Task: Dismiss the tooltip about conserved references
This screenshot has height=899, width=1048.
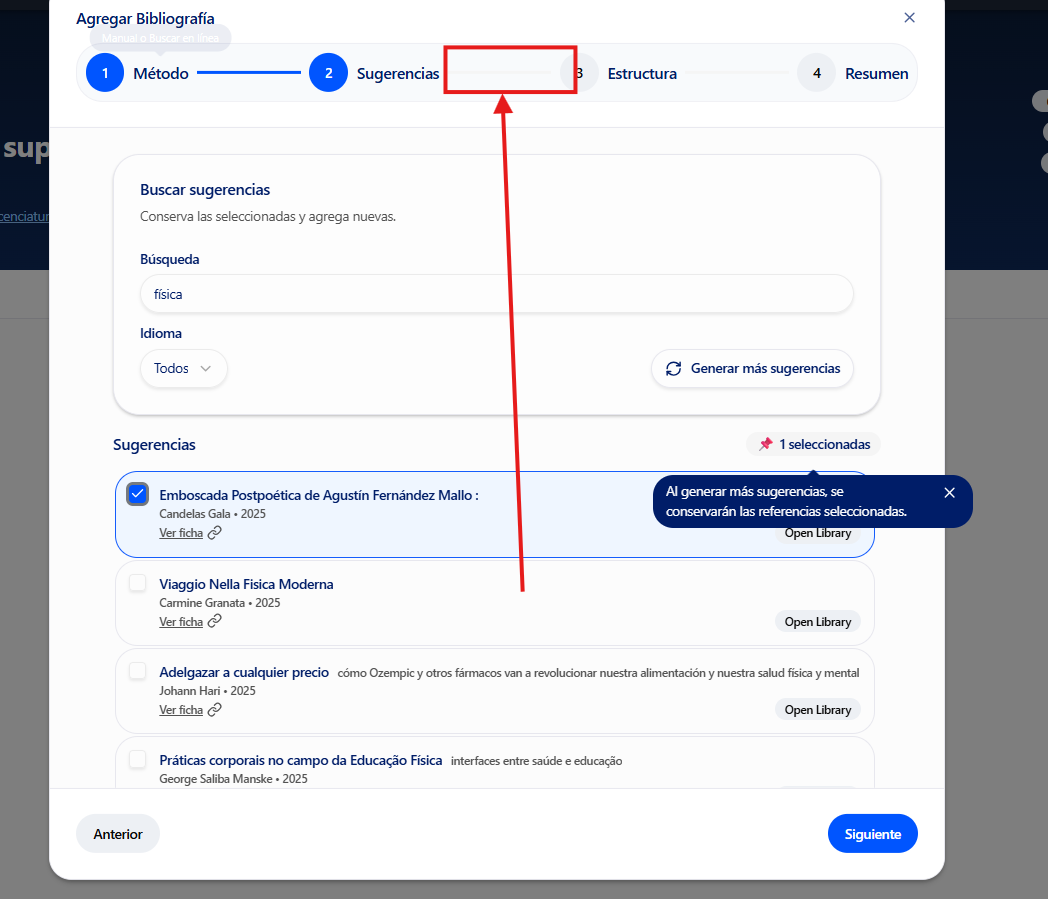Action: (x=949, y=492)
